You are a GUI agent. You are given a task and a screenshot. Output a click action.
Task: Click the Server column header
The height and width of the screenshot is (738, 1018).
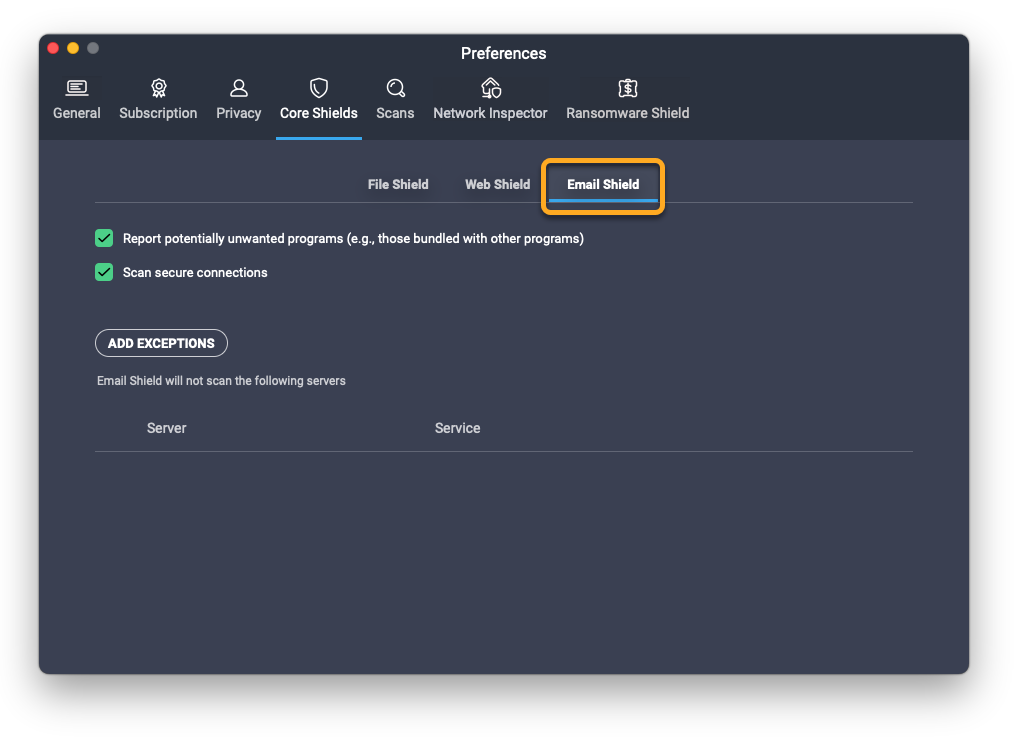click(x=167, y=428)
